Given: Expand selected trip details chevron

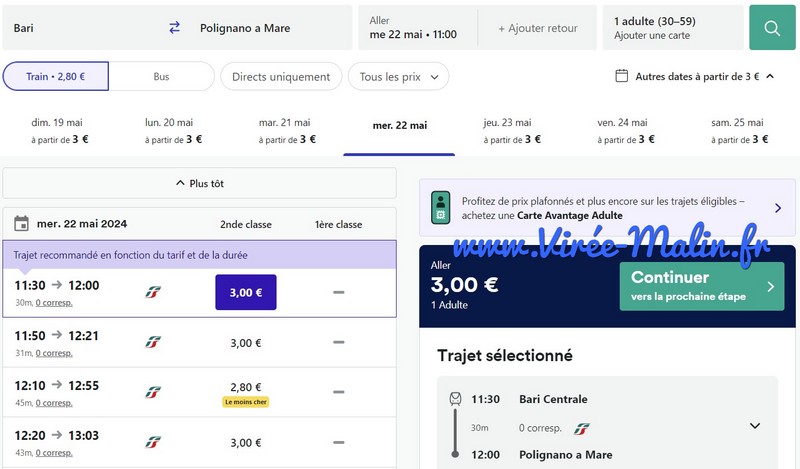Looking at the screenshot, I should (x=755, y=426).
